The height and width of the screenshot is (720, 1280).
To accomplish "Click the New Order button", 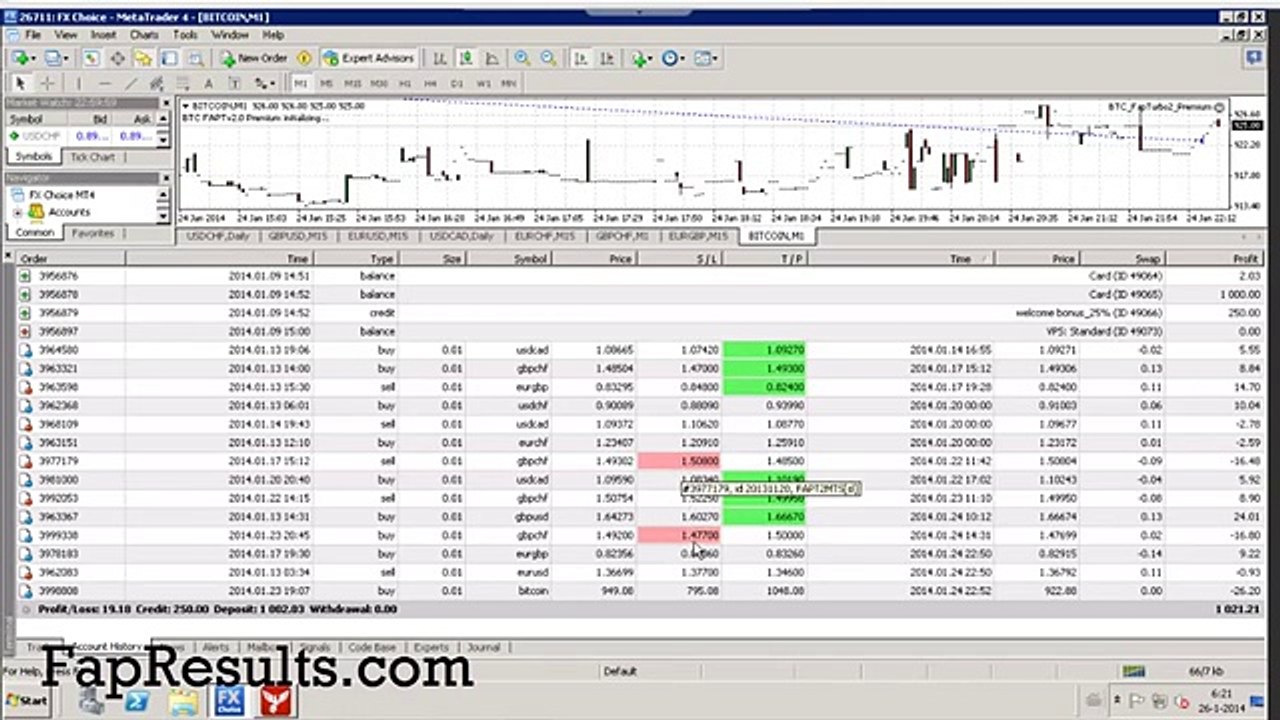I will tap(254, 59).
